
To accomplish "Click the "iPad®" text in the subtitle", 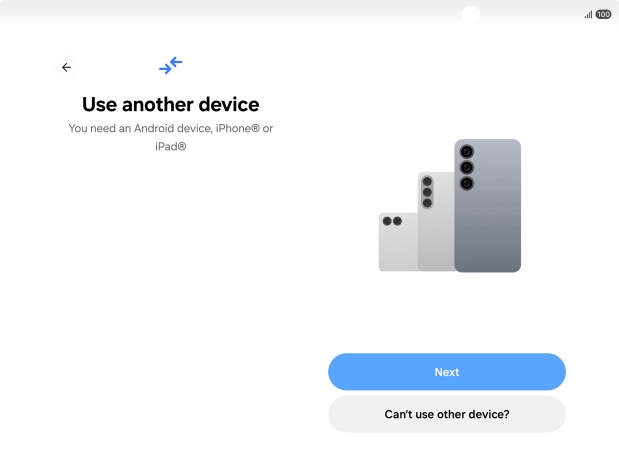I will click(x=171, y=146).
